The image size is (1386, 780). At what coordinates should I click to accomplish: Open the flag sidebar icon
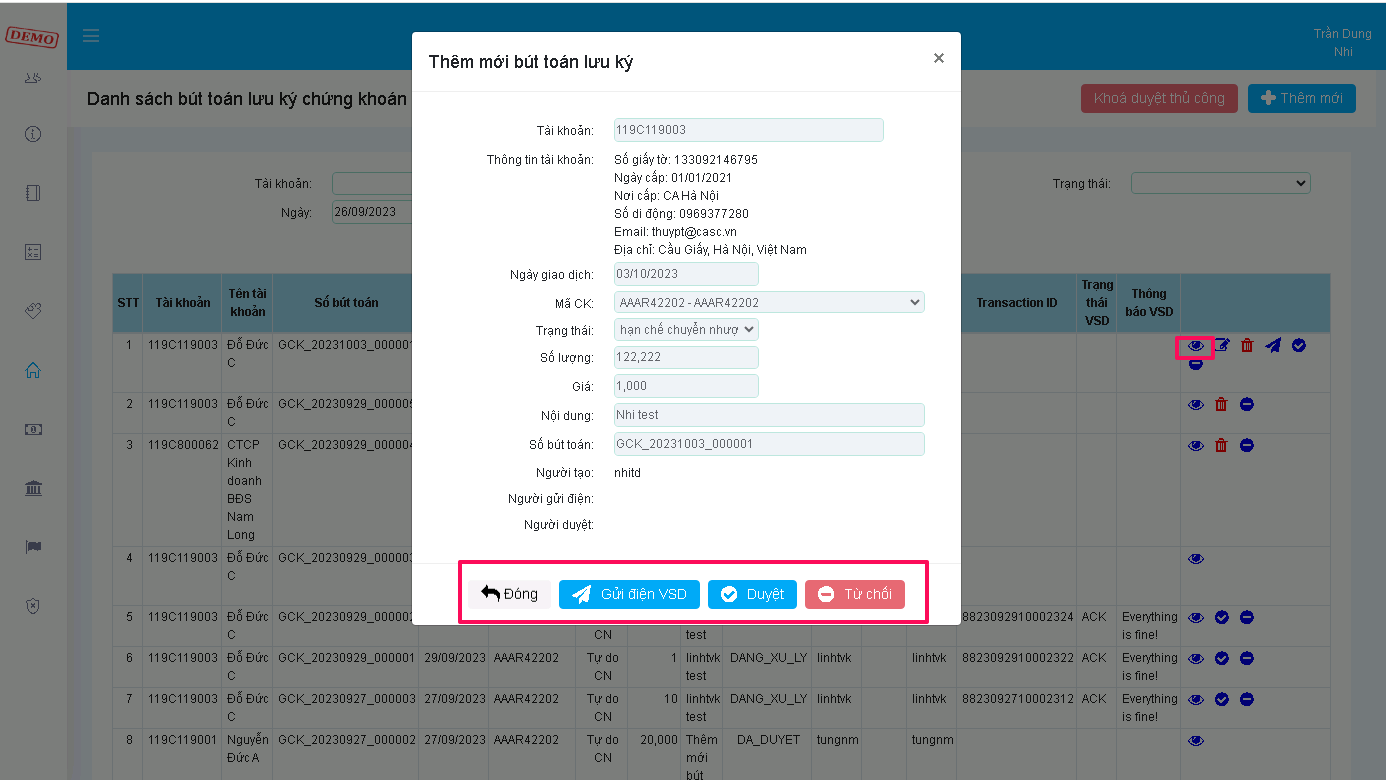point(33,547)
